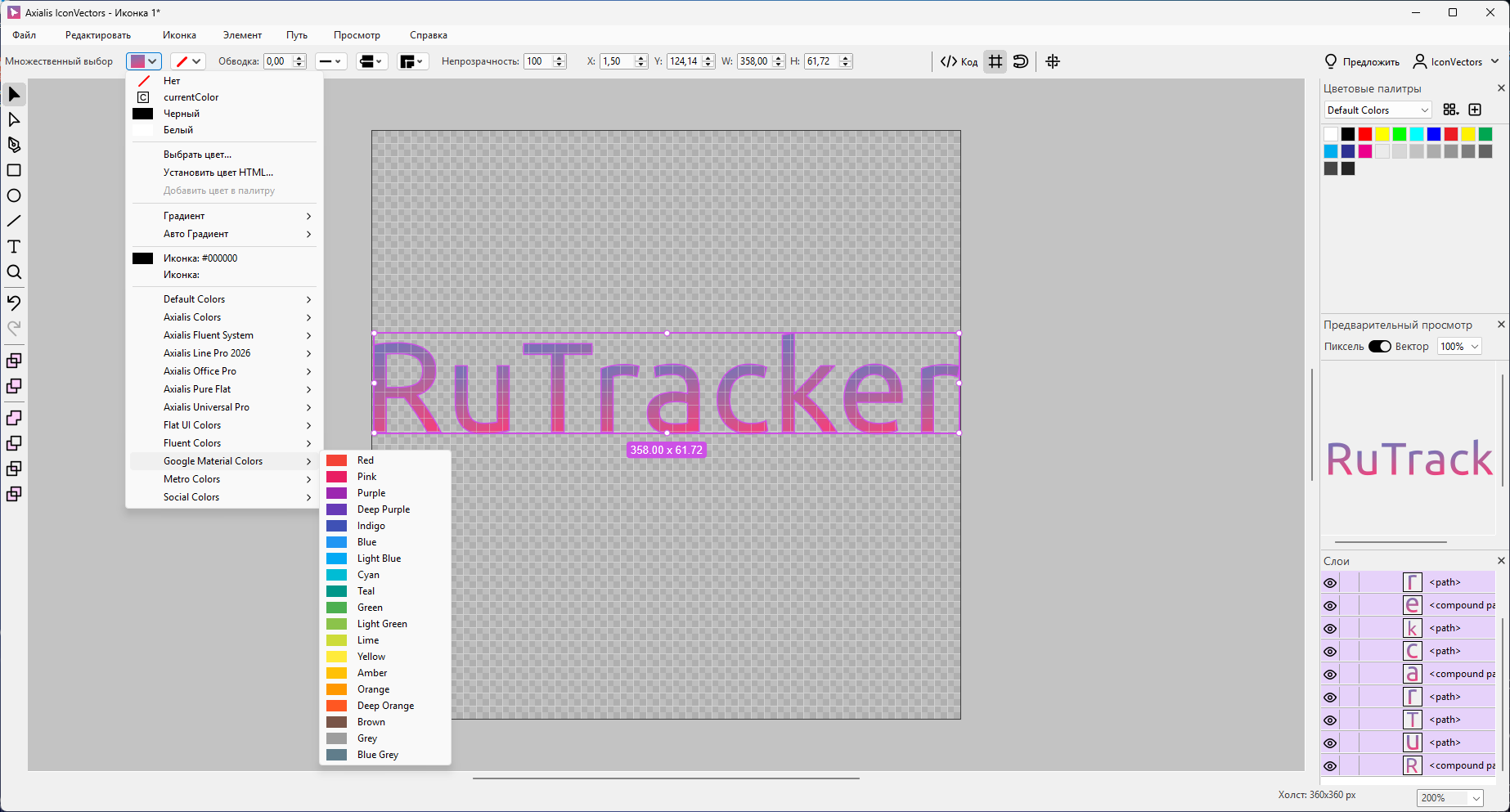Hide the 'R' compound path layer
This screenshot has width=1510, height=812.
click(1330, 766)
